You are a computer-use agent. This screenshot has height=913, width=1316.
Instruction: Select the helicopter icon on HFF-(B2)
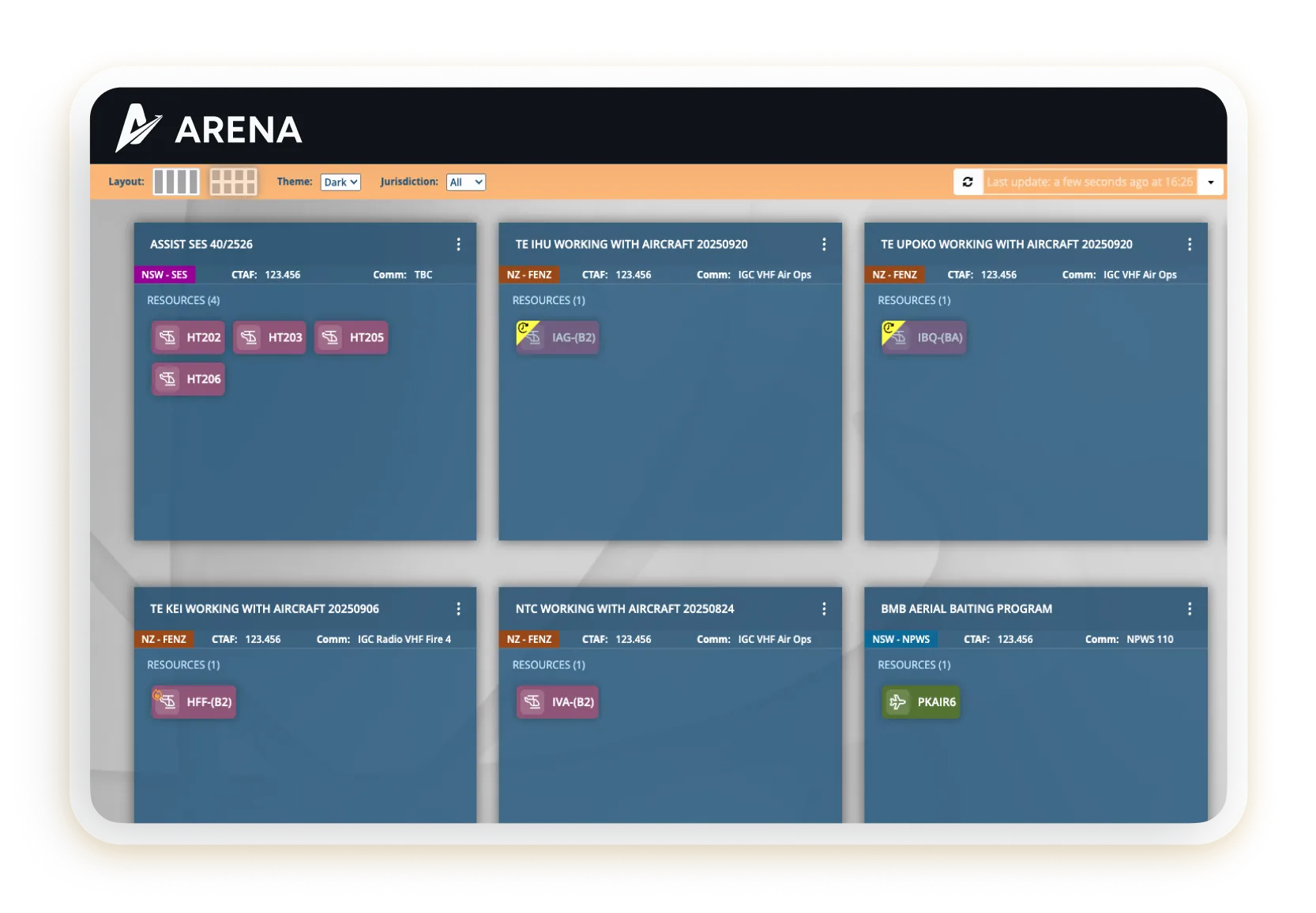(x=169, y=702)
